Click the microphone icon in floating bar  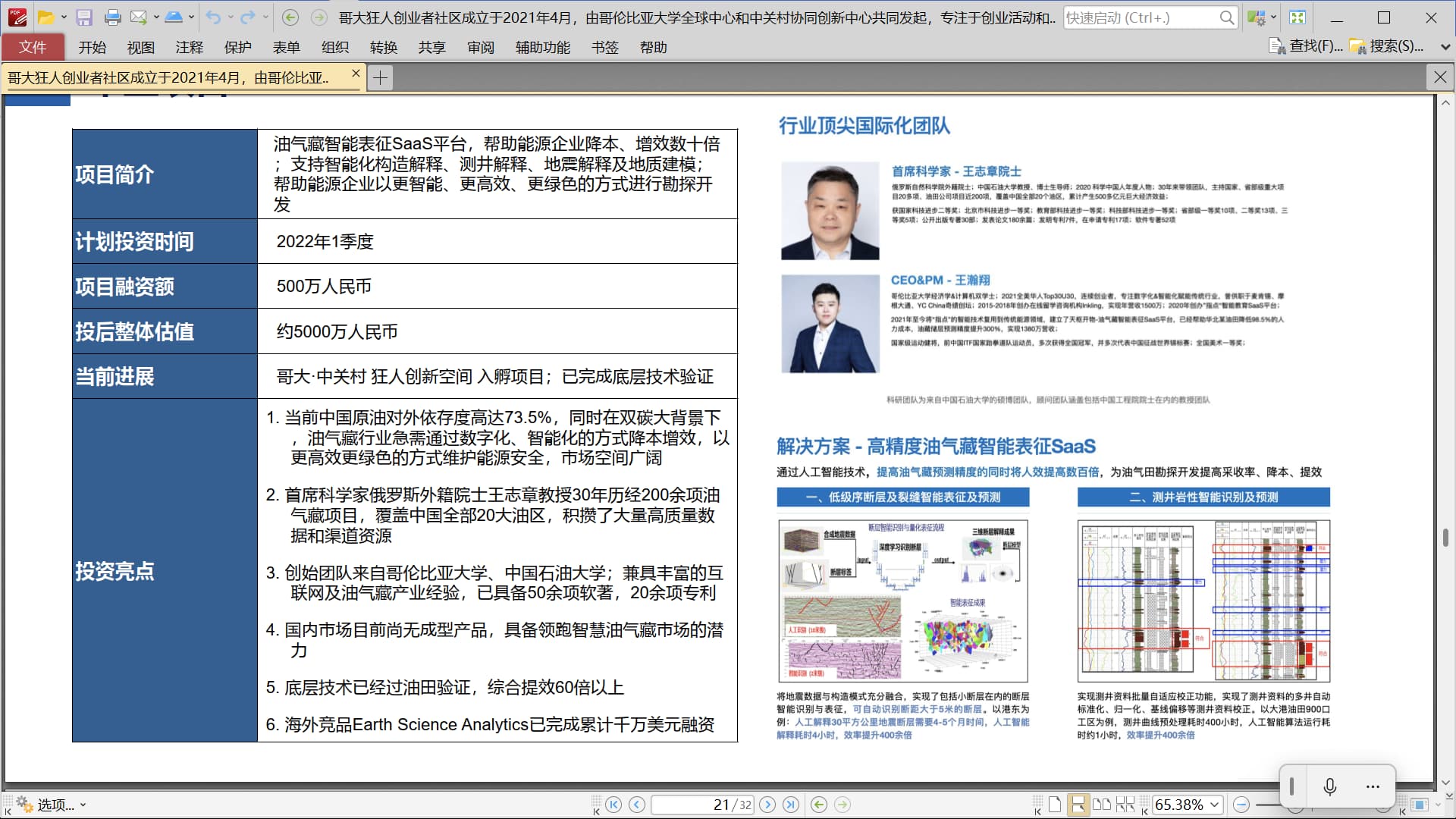coord(1329,786)
